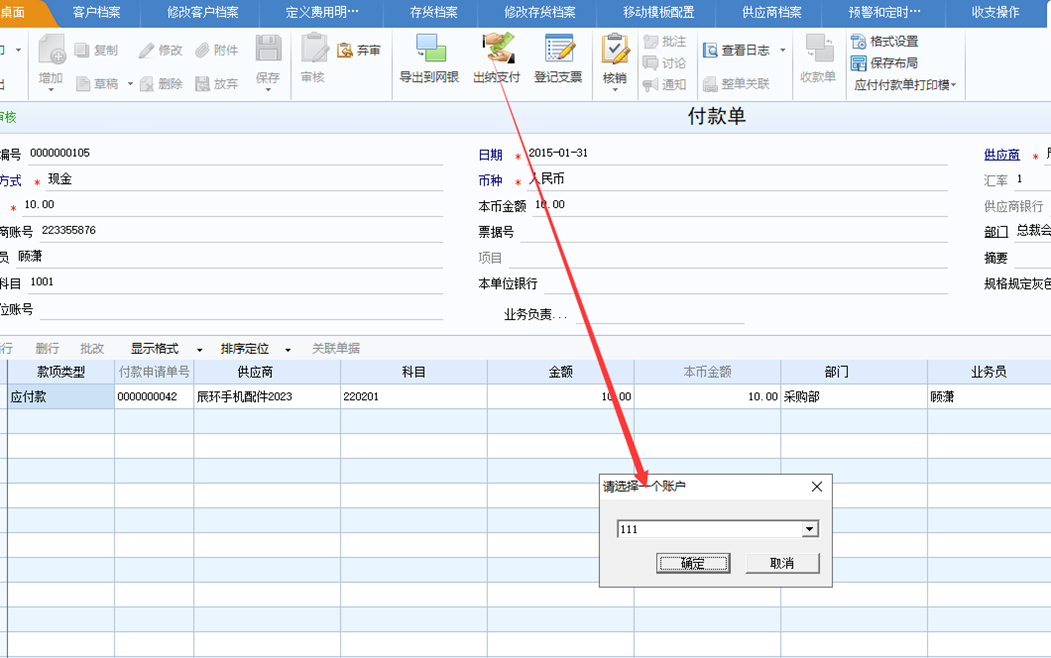
Task: Switch to the 供应商档案 tab
Action: point(771,12)
